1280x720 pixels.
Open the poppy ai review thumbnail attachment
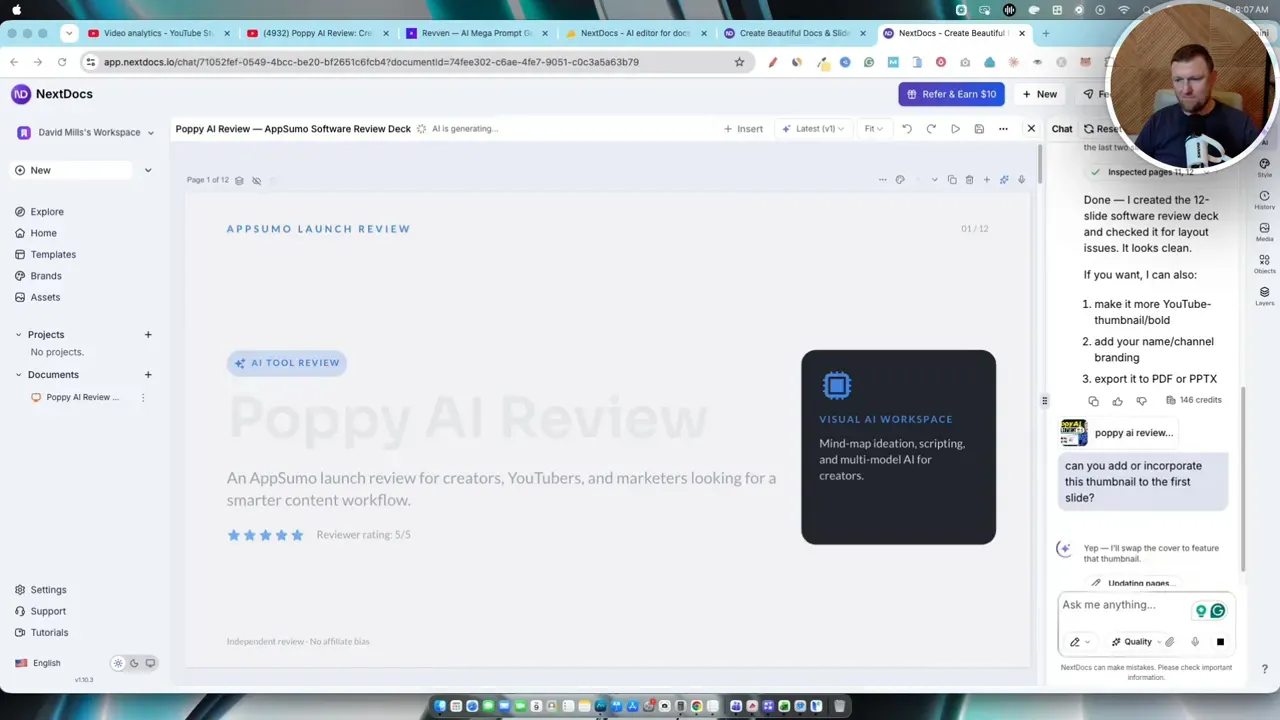pyautogui.click(x=1118, y=433)
